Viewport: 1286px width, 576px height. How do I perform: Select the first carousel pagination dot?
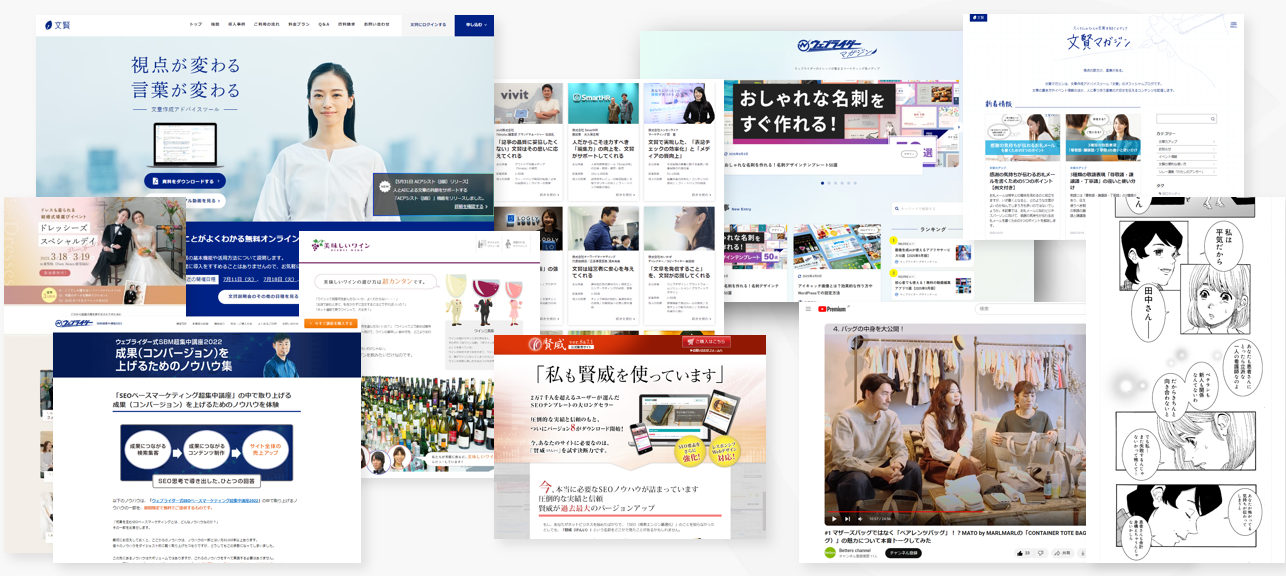822,183
